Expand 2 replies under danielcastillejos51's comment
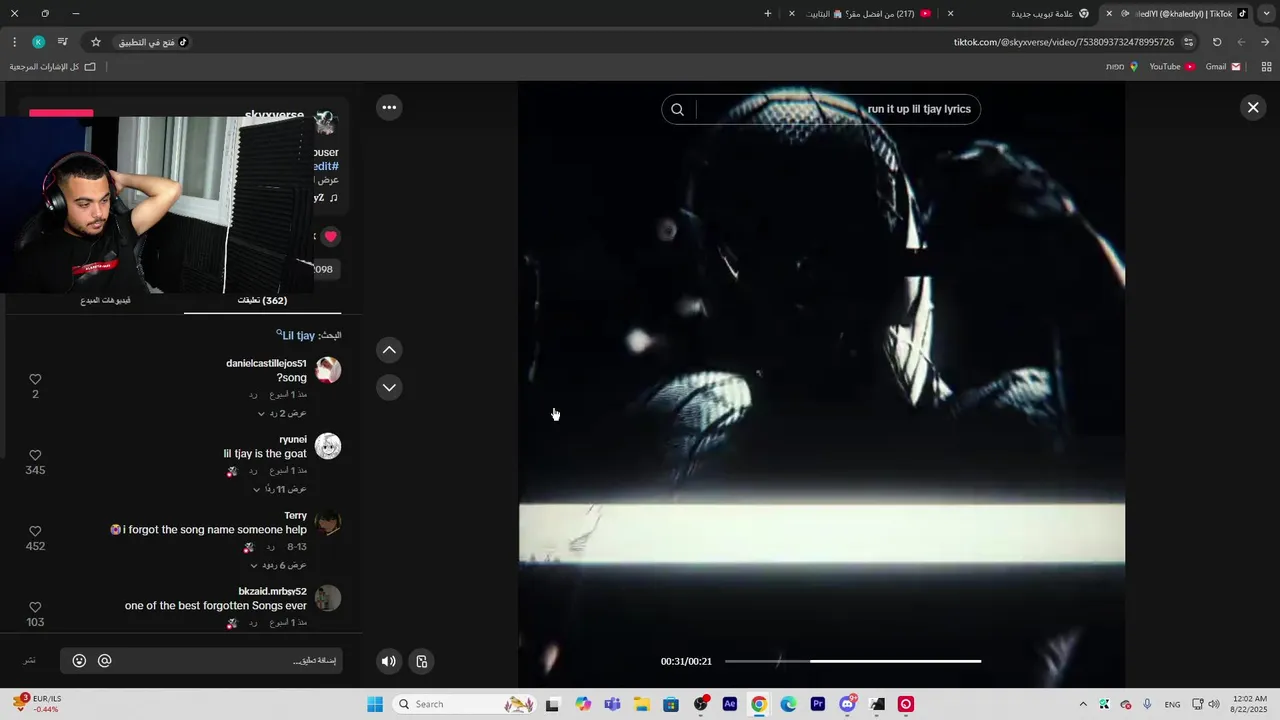Image resolution: width=1280 pixels, height=720 pixels. coord(282,413)
